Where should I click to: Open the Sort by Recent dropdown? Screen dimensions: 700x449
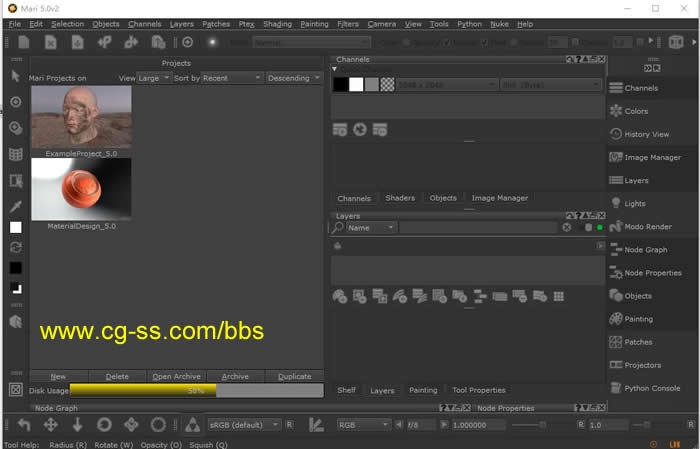[x=231, y=78]
